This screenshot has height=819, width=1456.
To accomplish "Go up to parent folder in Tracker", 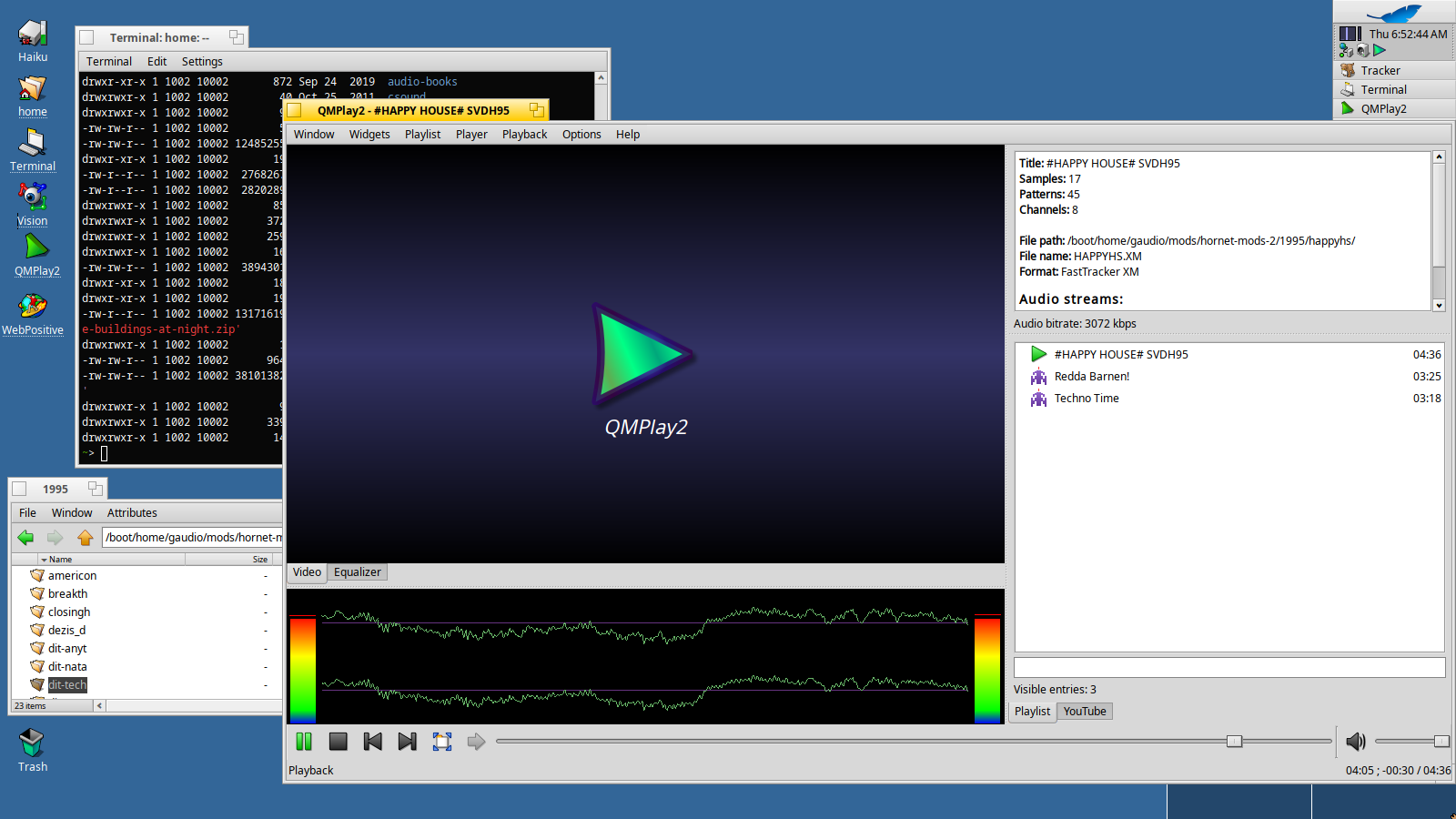I will 86,538.
